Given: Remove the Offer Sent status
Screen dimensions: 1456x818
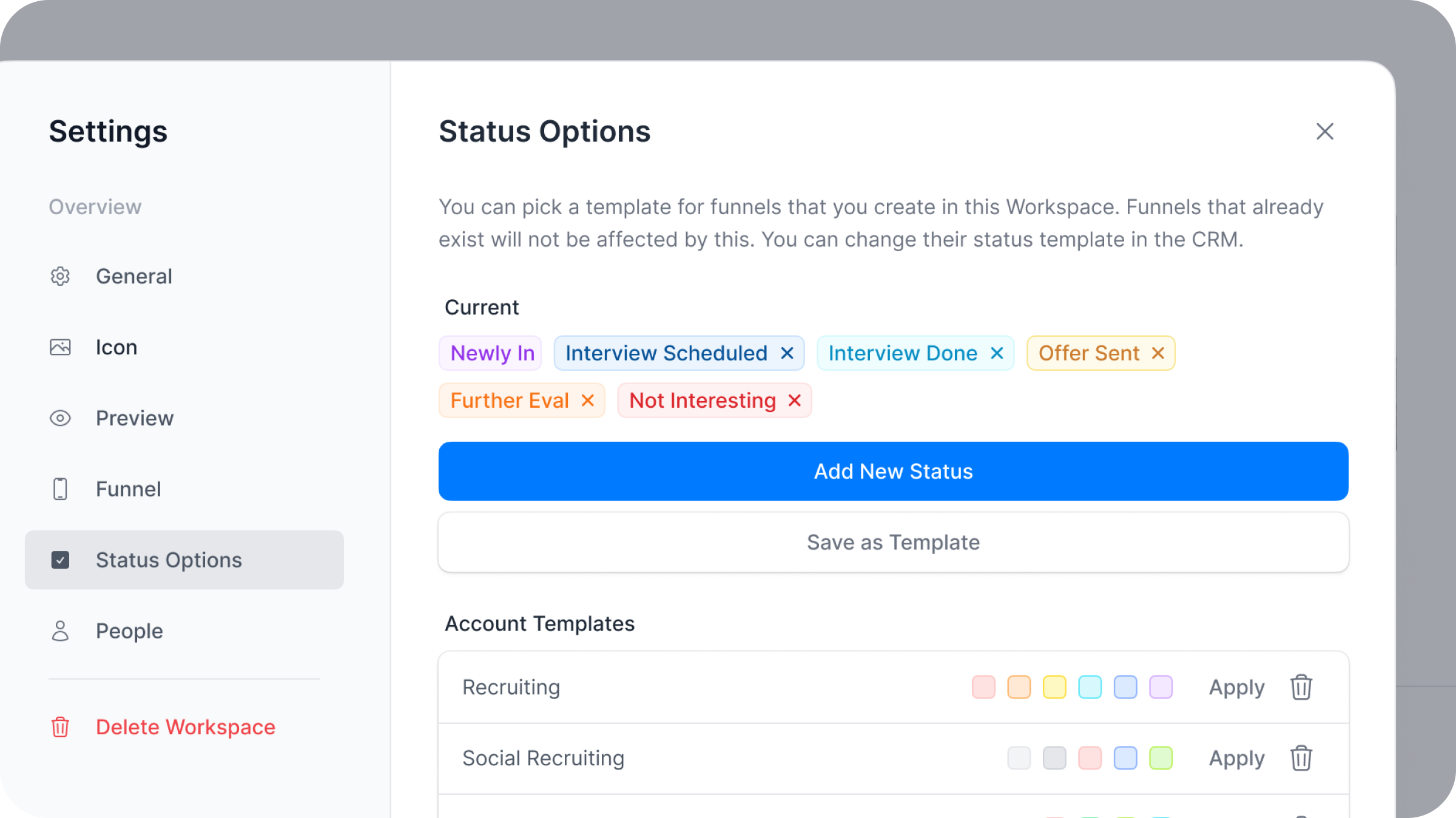Looking at the screenshot, I should click(x=1158, y=353).
